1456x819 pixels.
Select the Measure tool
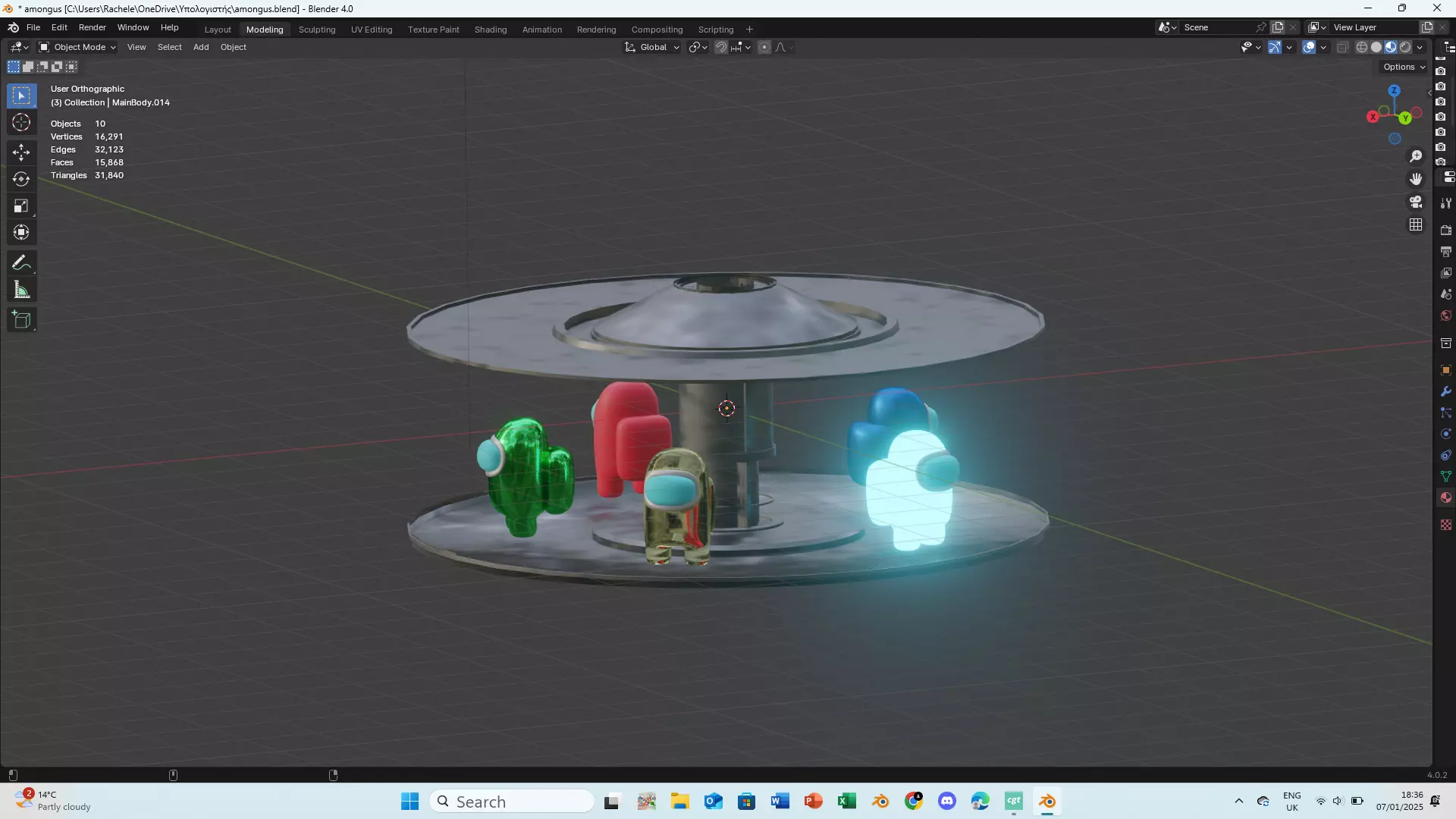[x=21, y=290]
